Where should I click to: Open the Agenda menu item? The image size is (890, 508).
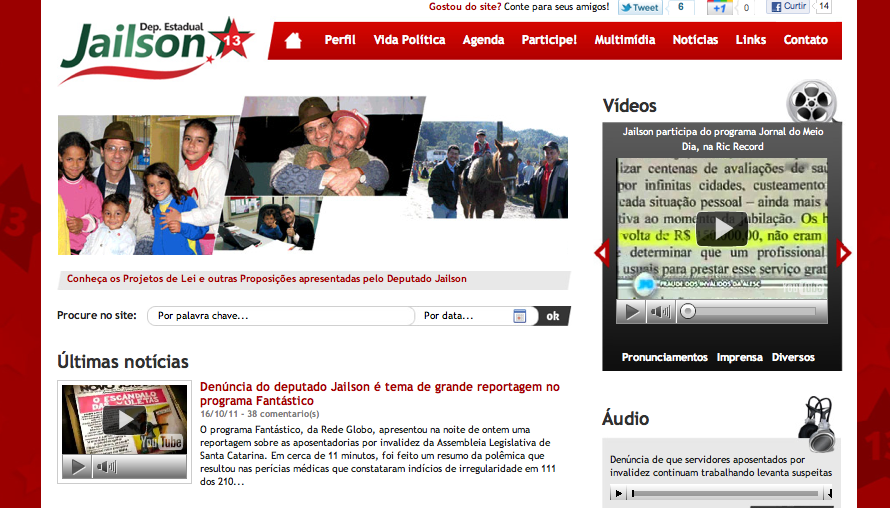pyautogui.click(x=483, y=40)
